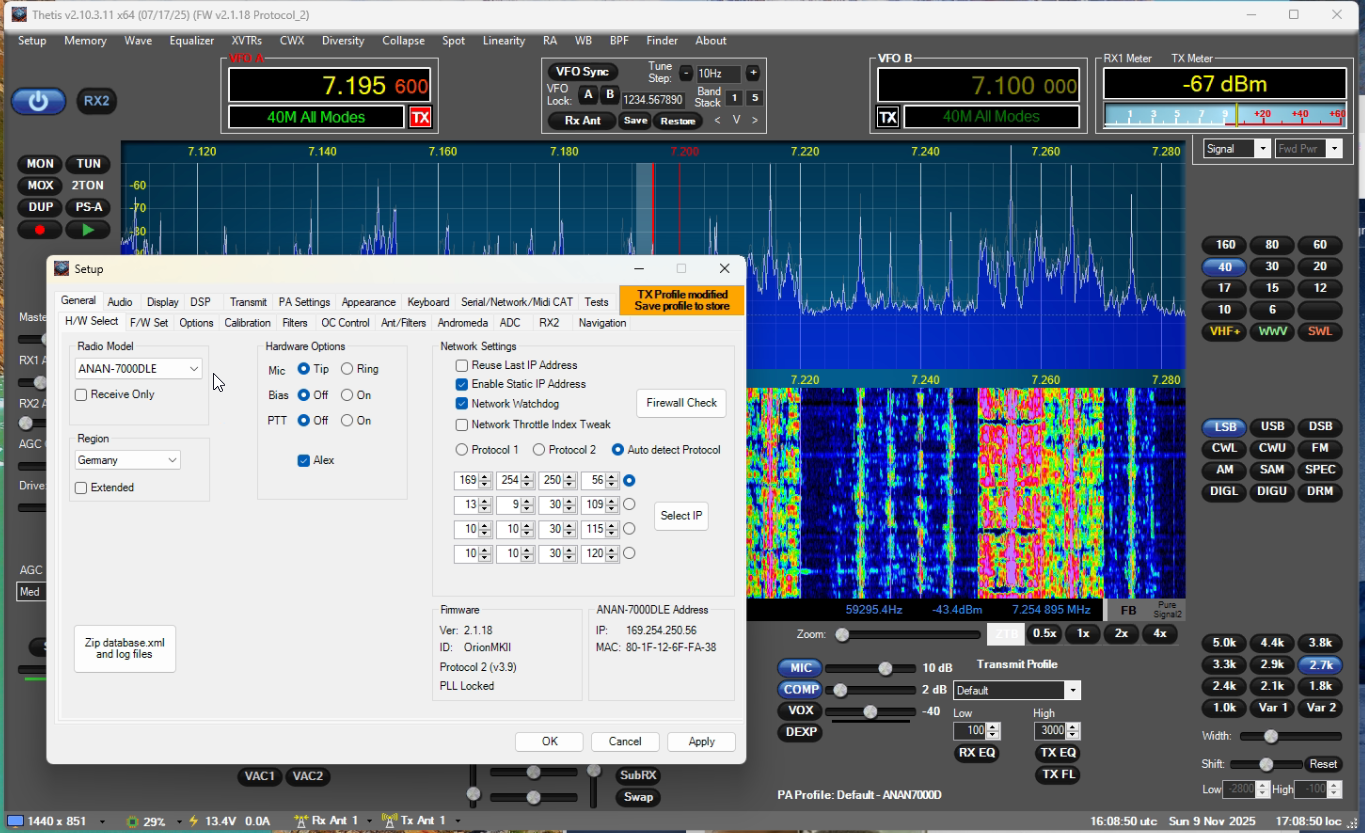
Task: Click the TX icon under VFO B
Action: pos(887,117)
